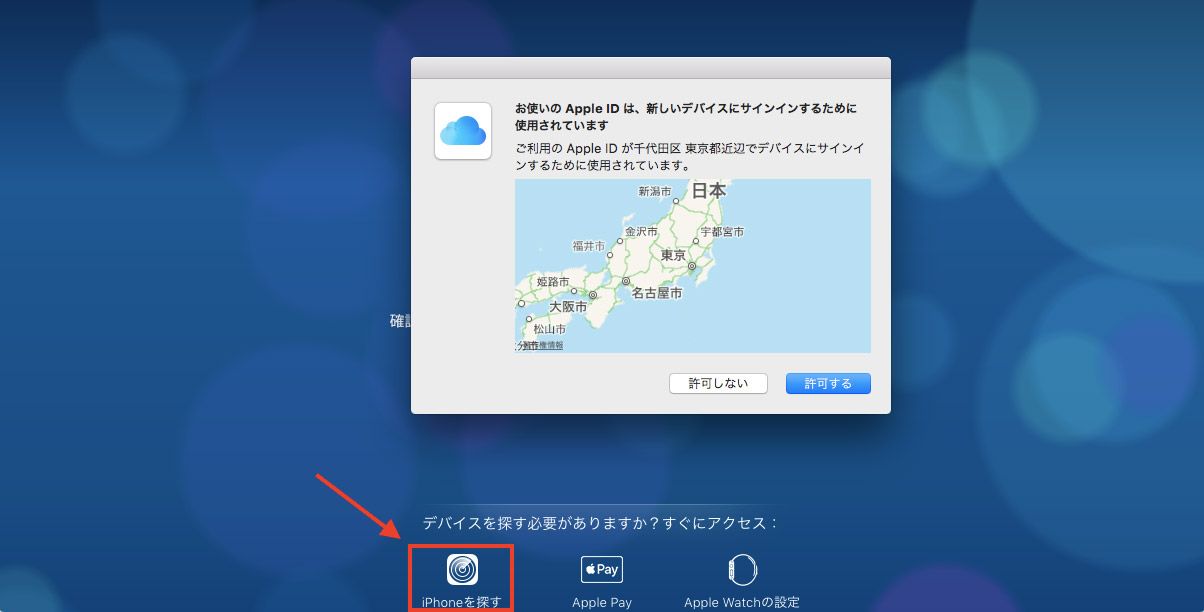Click 名古屋市 label on the map
Viewport: 1204px width, 612px height.
[x=657, y=293]
